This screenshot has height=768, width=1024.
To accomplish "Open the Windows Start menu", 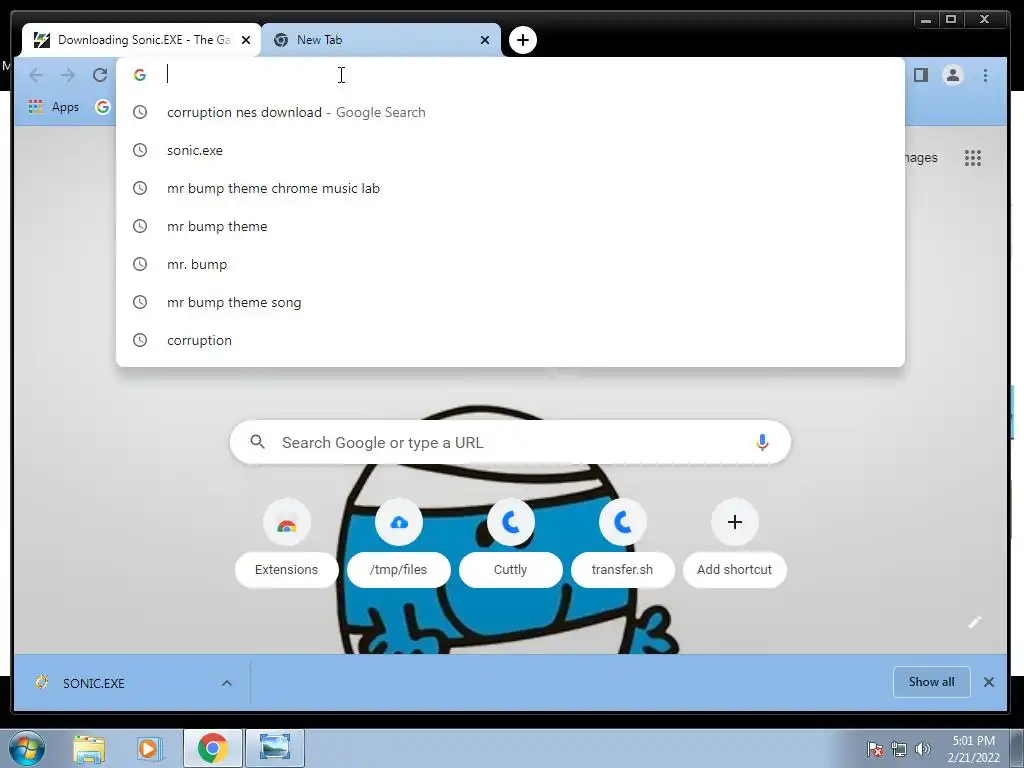I will [x=27, y=749].
